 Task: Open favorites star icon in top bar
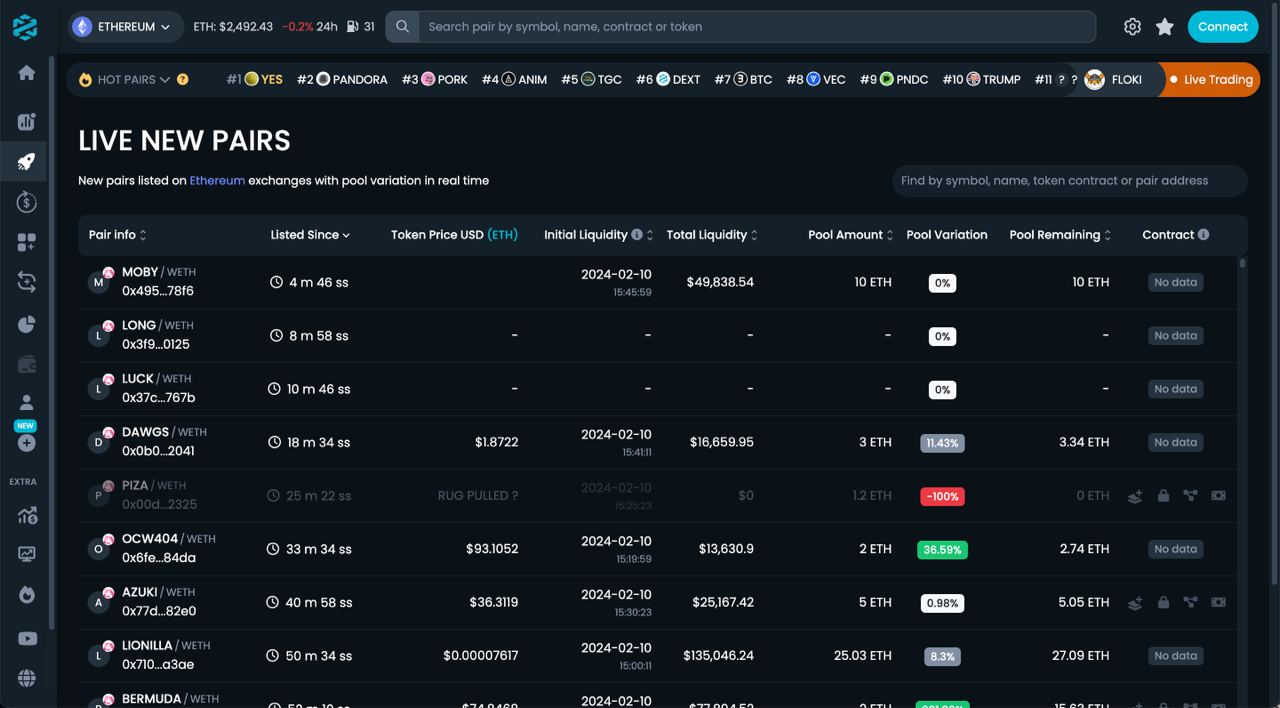coord(1165,27)
